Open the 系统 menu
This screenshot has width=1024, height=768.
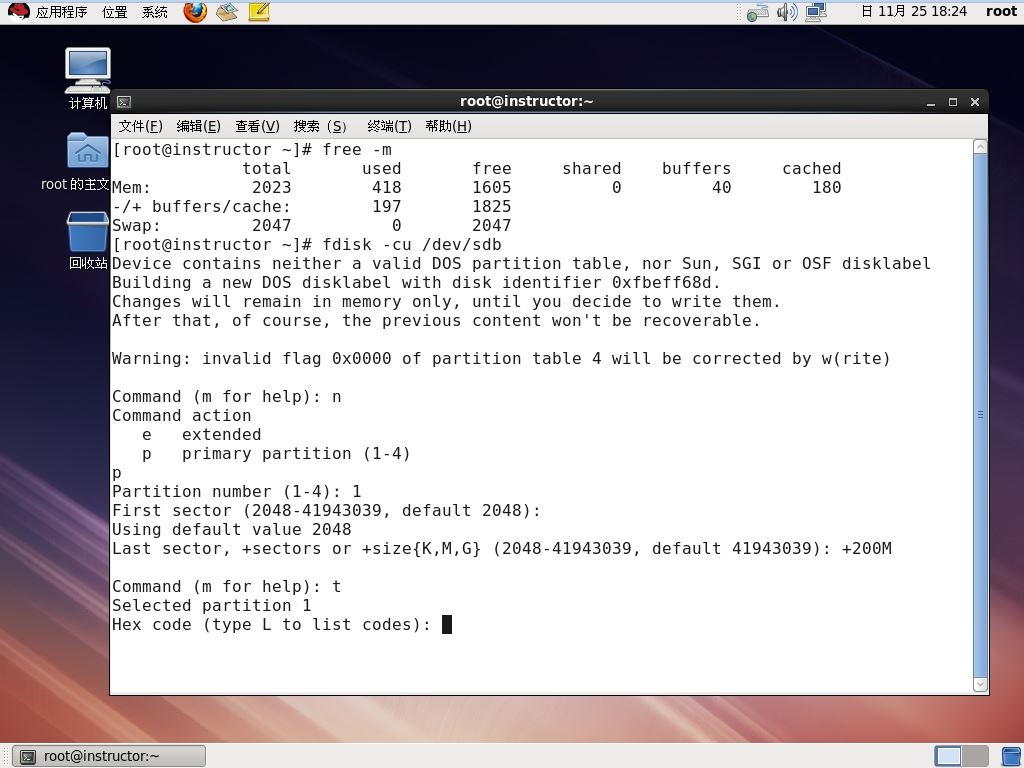click(x=155, y=12)
